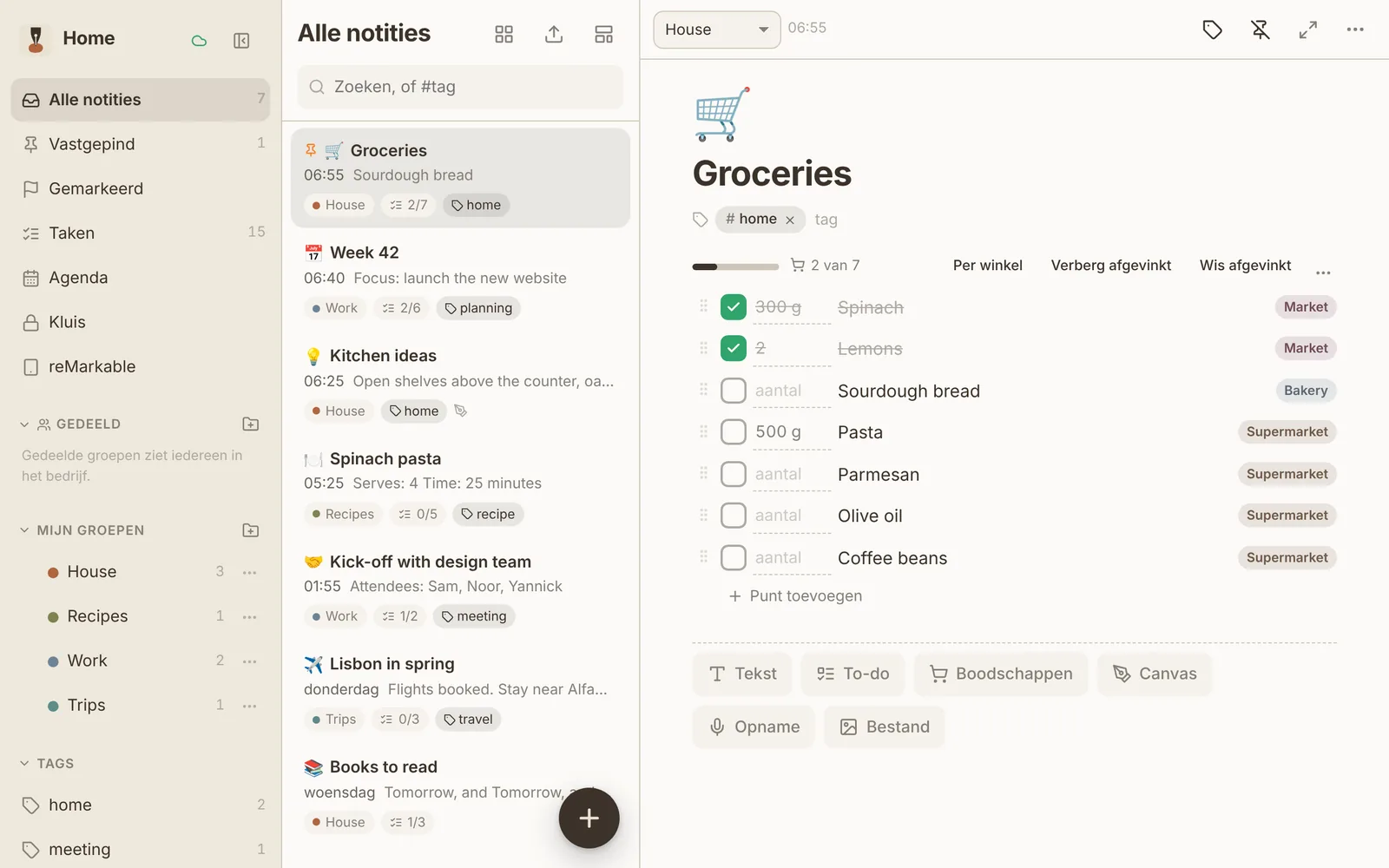Click drag handle of Coffee beans row
The image size is (1389, 868).
coord(704,556)
